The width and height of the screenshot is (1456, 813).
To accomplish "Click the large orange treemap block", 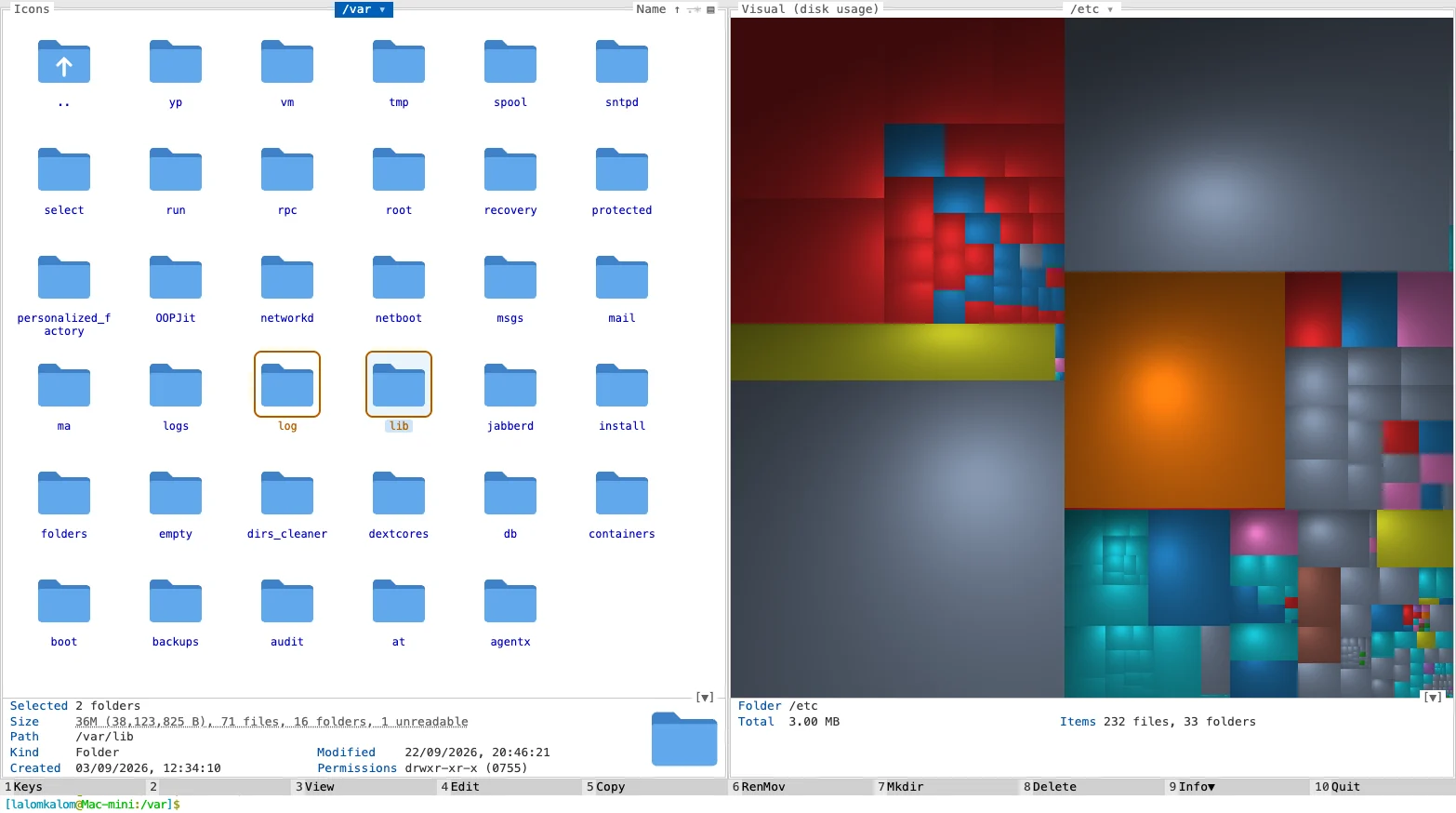I will [x=1174, y=390].
